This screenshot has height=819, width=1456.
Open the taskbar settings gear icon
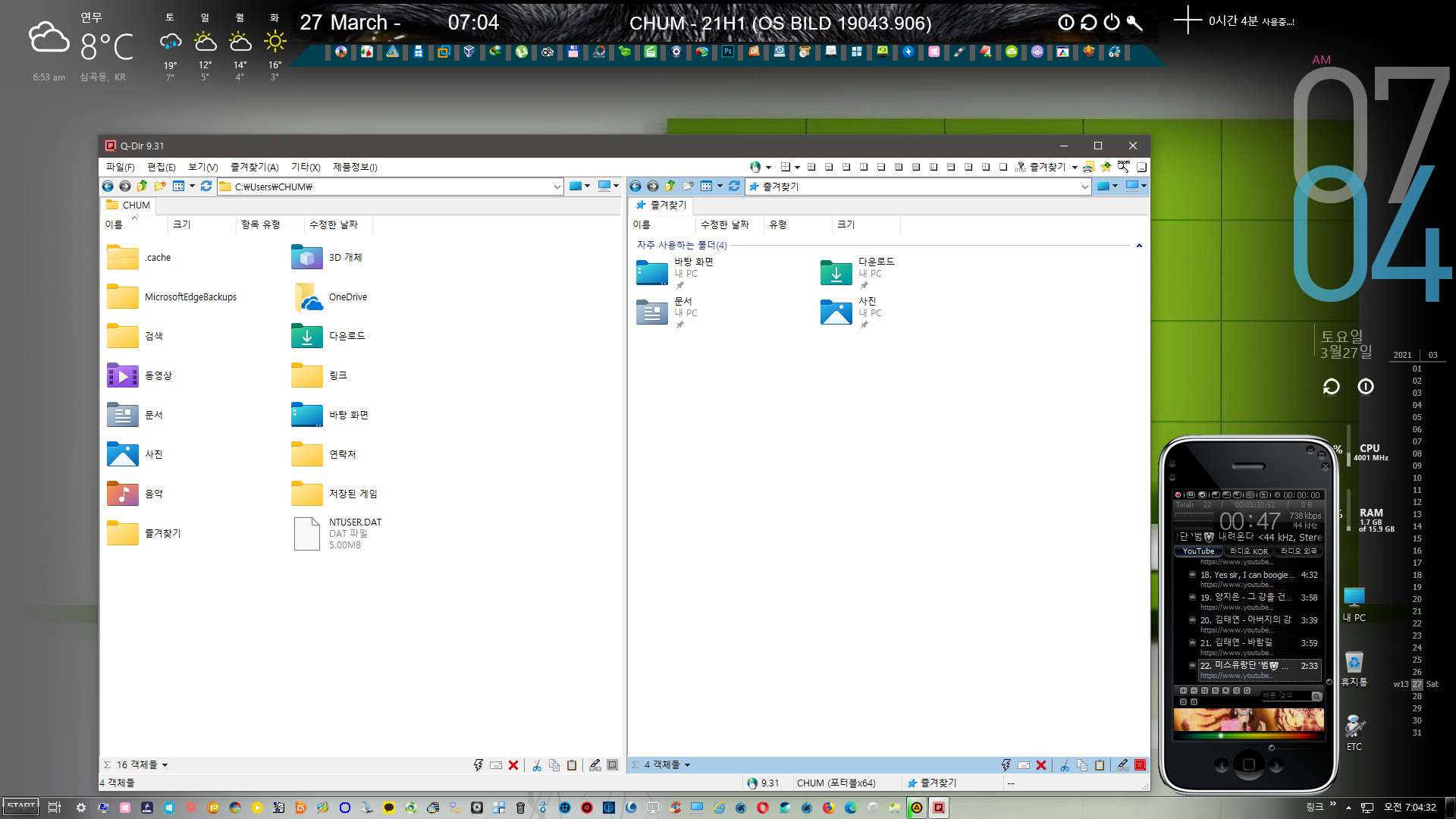click(81, 808)
